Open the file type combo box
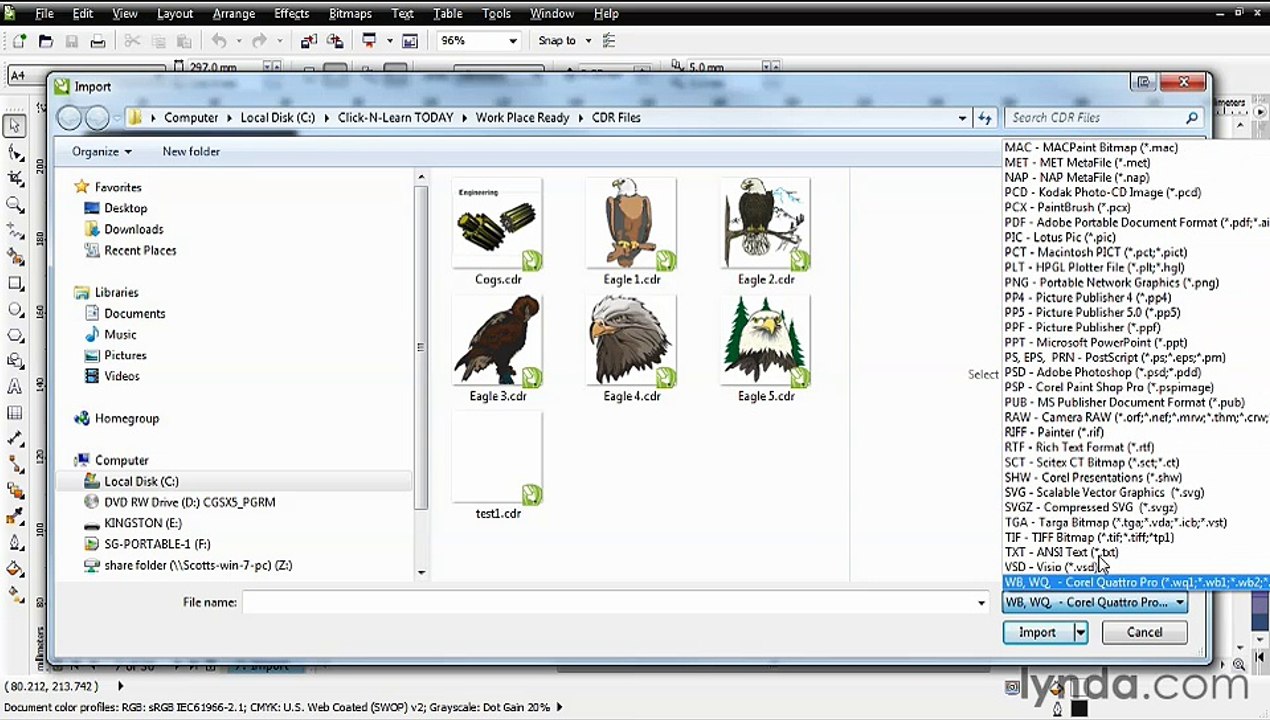Image resolution: width=1270 pixels, height=720 pixels. 1095,603
